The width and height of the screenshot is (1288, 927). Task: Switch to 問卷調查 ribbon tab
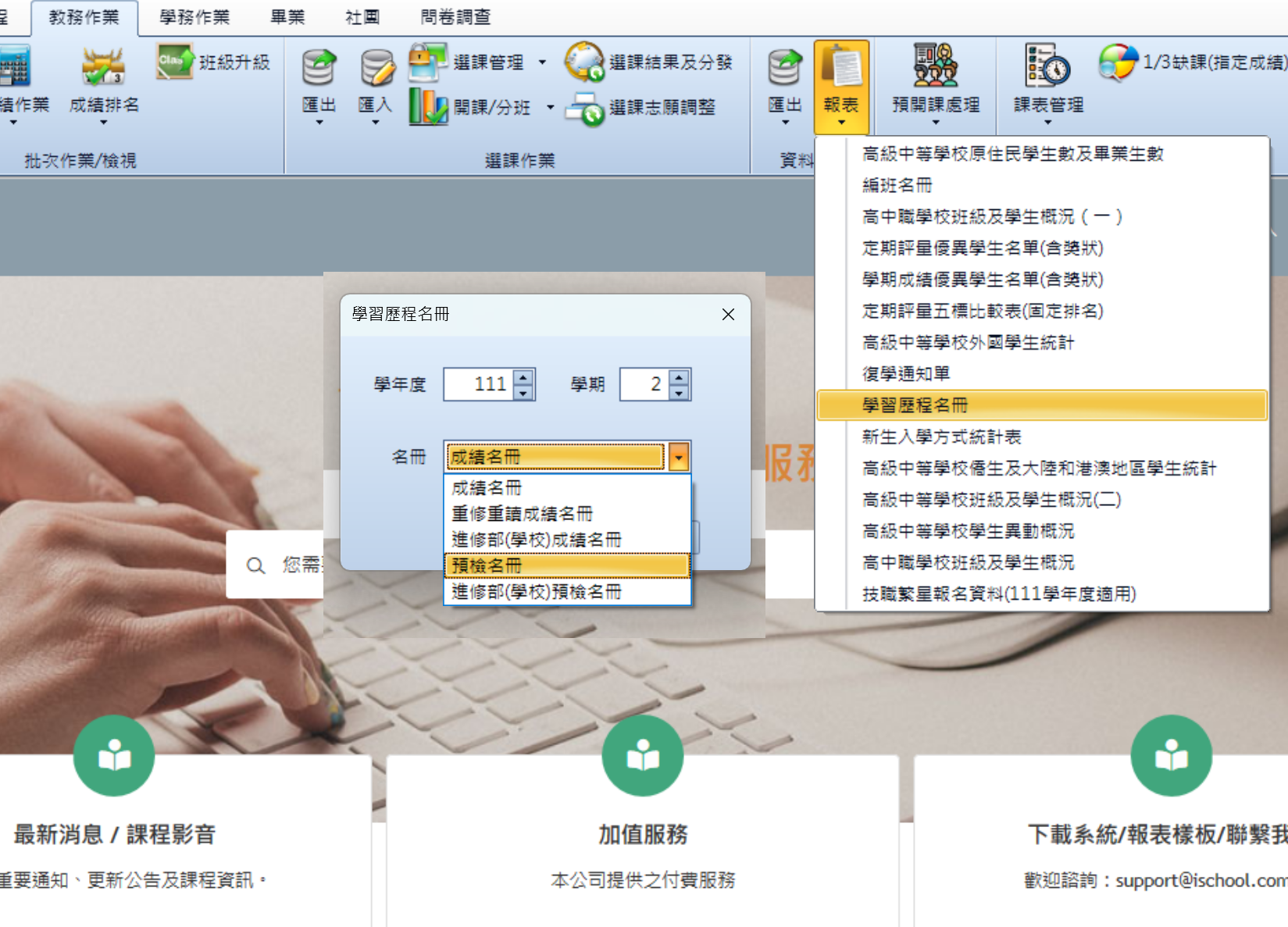[455, 17]
